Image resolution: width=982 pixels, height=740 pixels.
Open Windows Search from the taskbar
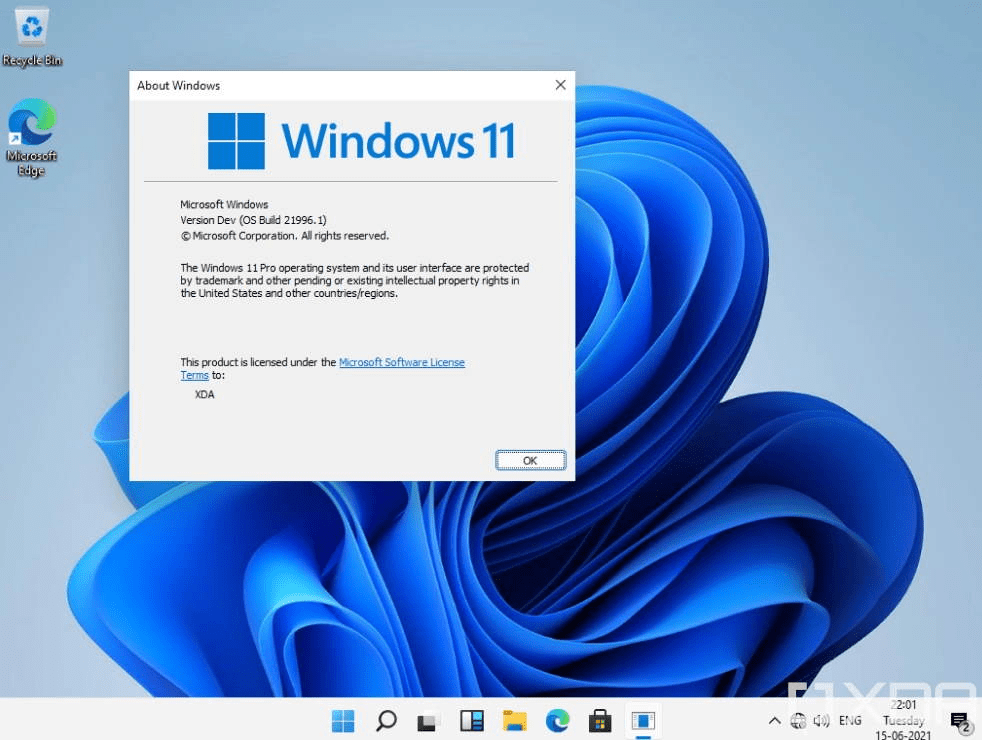coord(386,720)
